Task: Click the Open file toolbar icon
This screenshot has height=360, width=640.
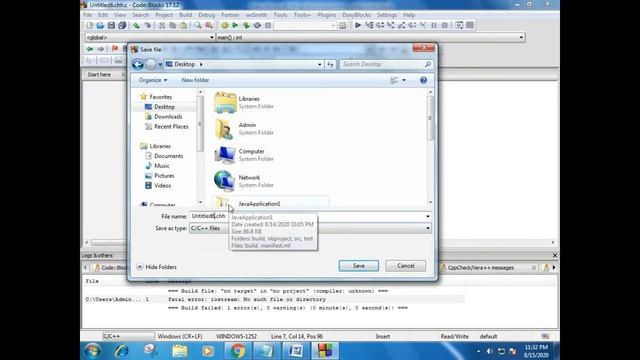Action: (100, 25)
